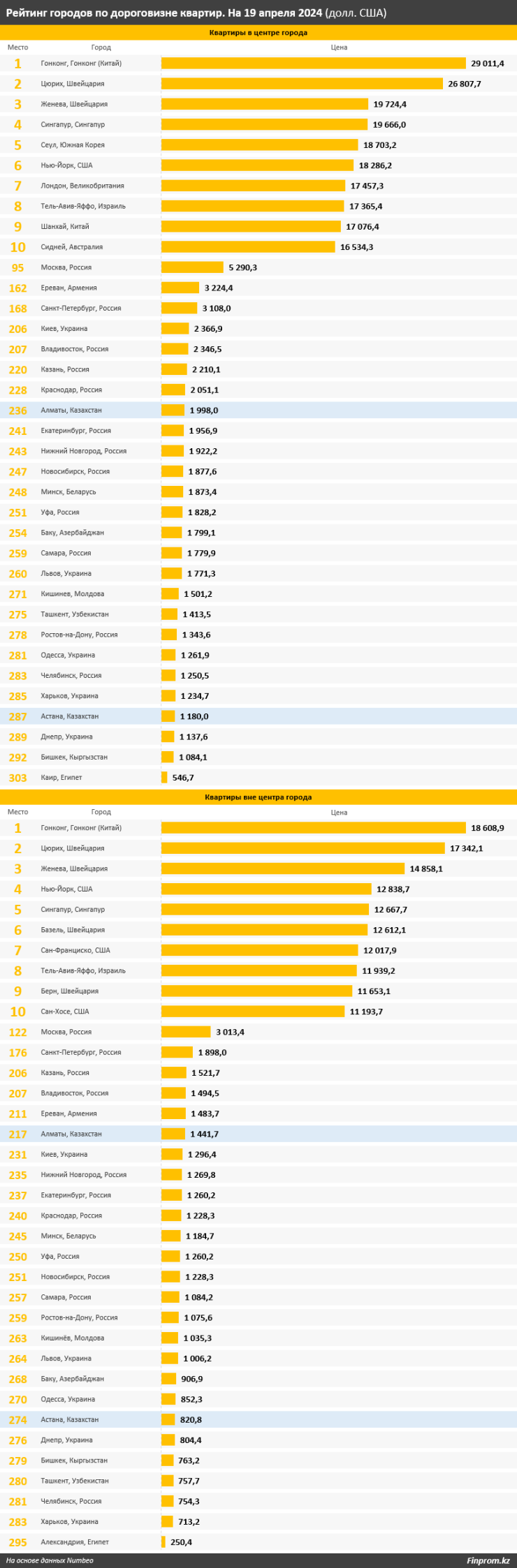The image size is (517, 1568).
Task: Click the Finprom.kz source link in footer
Action: (x=488, y=1560)
